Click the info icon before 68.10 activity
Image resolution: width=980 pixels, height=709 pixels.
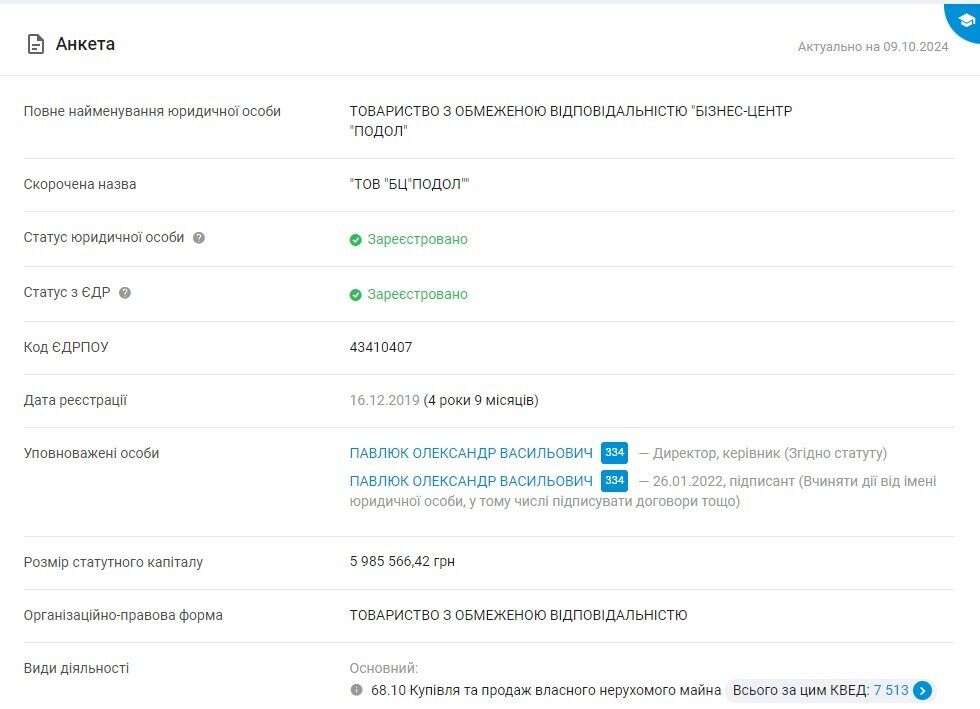pos(356,690)
